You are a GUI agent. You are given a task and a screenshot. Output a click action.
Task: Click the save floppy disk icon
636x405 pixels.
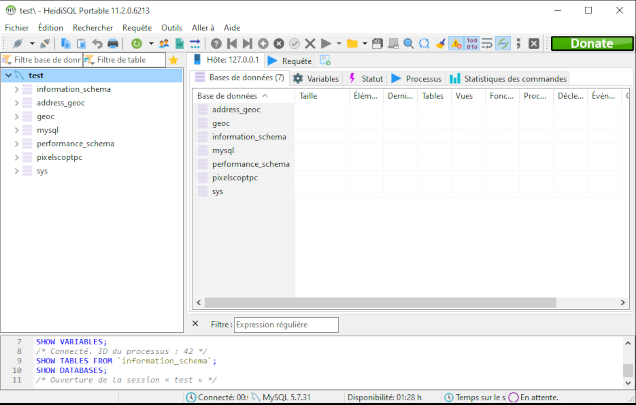pyautogui.click(x=377, y=43)
